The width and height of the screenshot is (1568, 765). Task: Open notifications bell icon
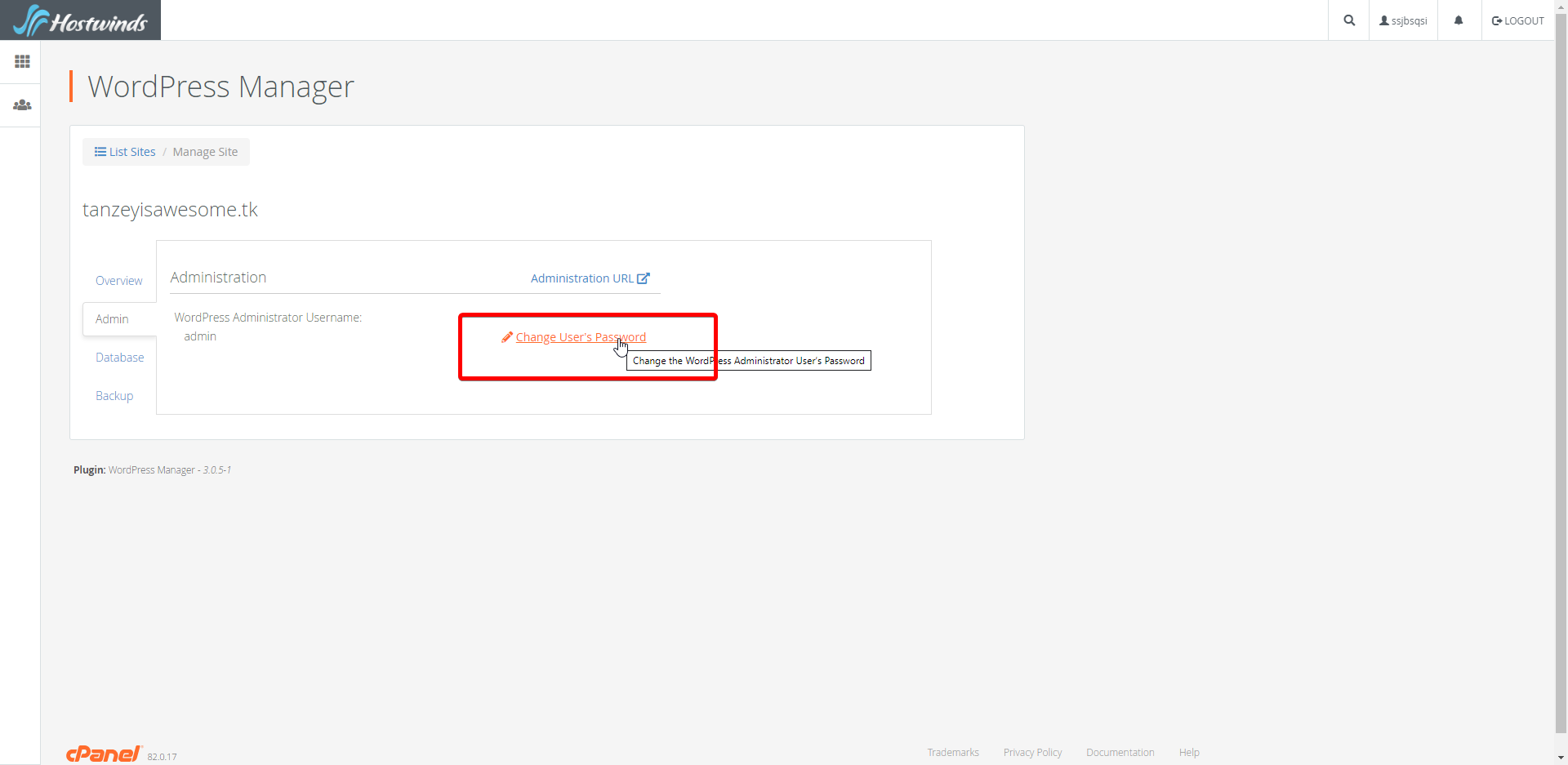[x=1459, y=20]
